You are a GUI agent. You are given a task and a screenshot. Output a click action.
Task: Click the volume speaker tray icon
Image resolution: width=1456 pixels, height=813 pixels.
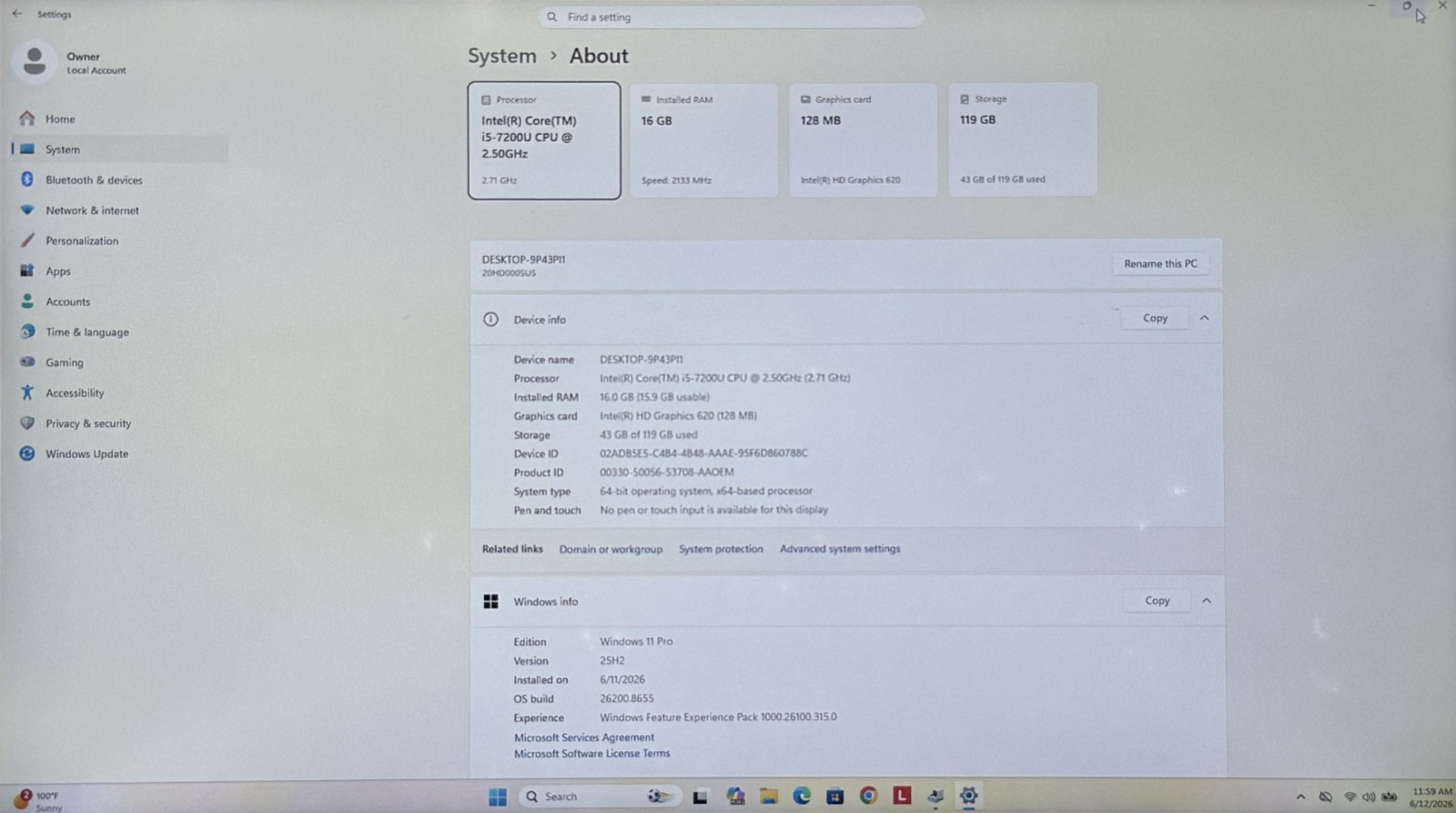pos(1369,798)
